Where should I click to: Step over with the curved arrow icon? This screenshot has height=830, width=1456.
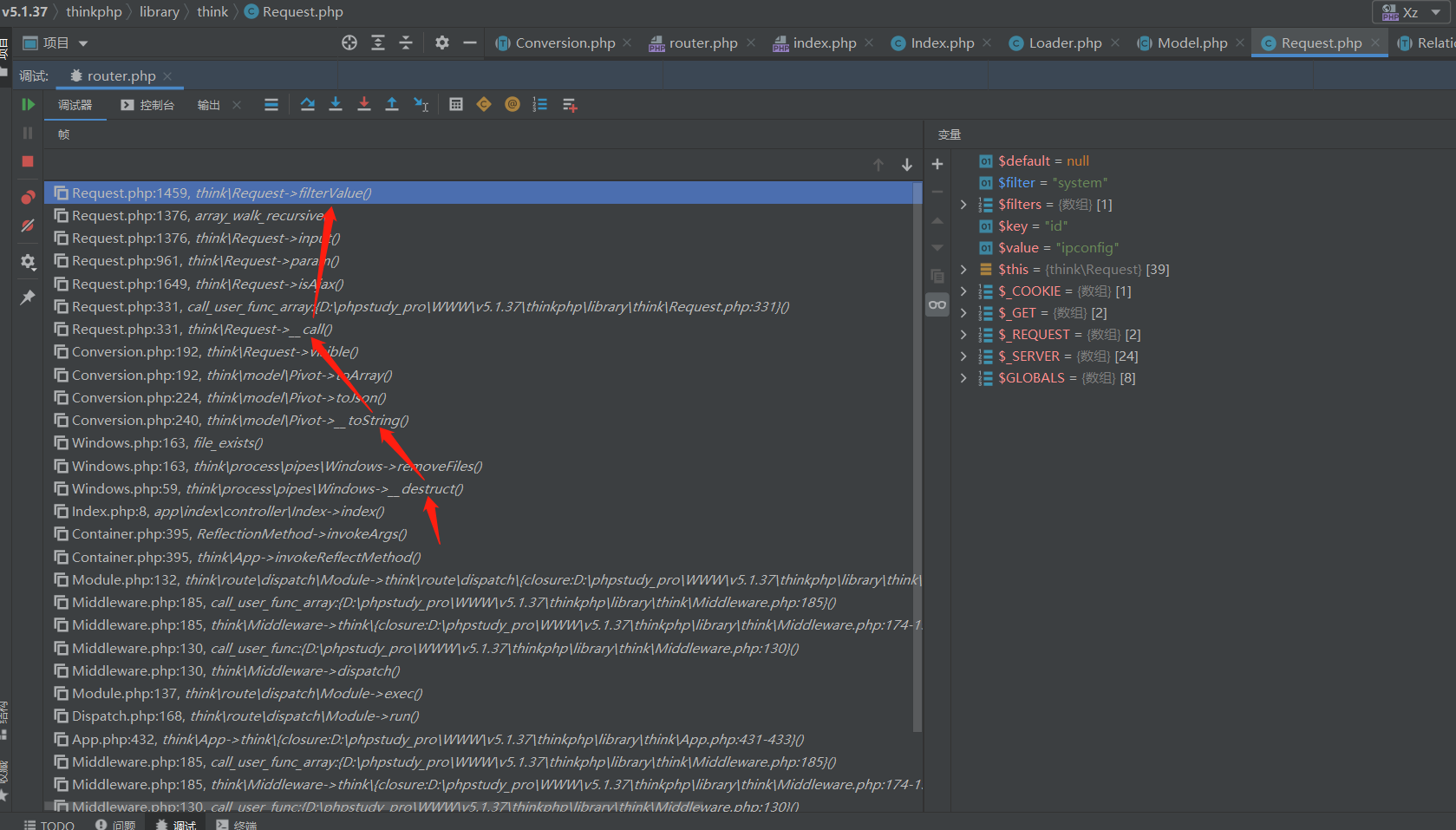click(308, 105)
